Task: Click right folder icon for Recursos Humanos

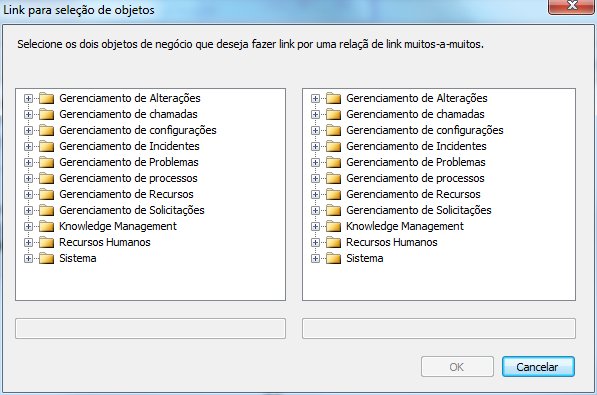Action: pyautogui.click(x=334, y=242)
